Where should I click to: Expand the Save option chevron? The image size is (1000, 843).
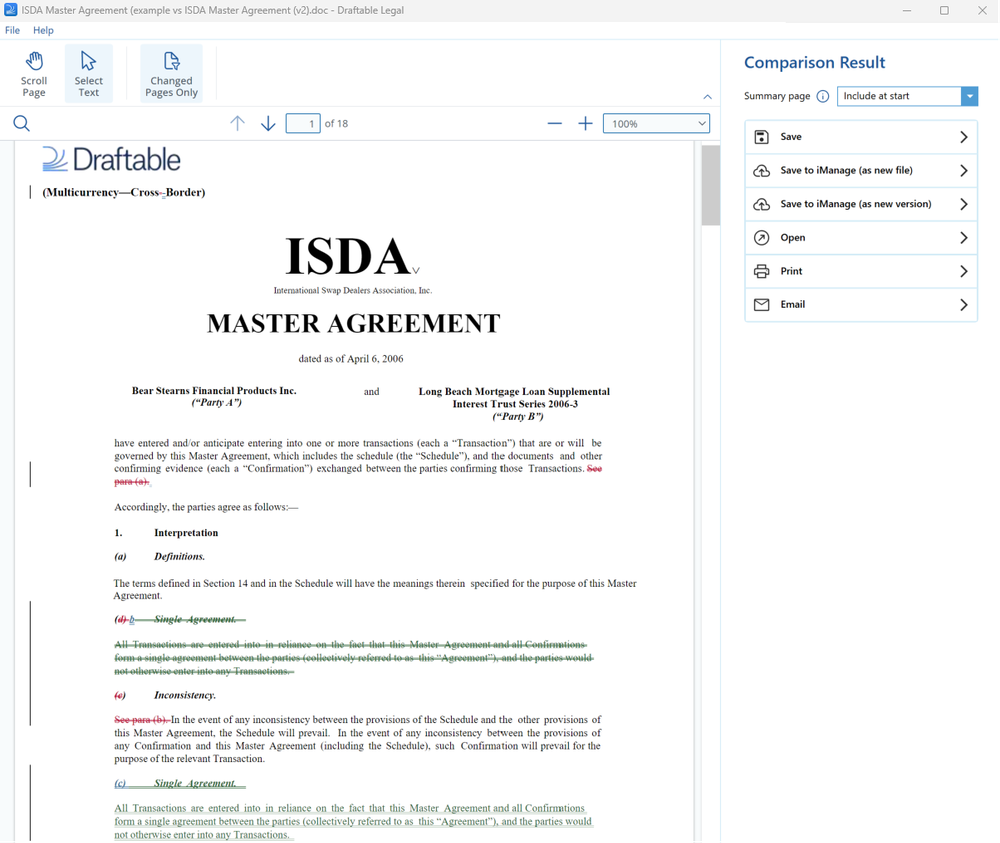click(x=964, y=137)
